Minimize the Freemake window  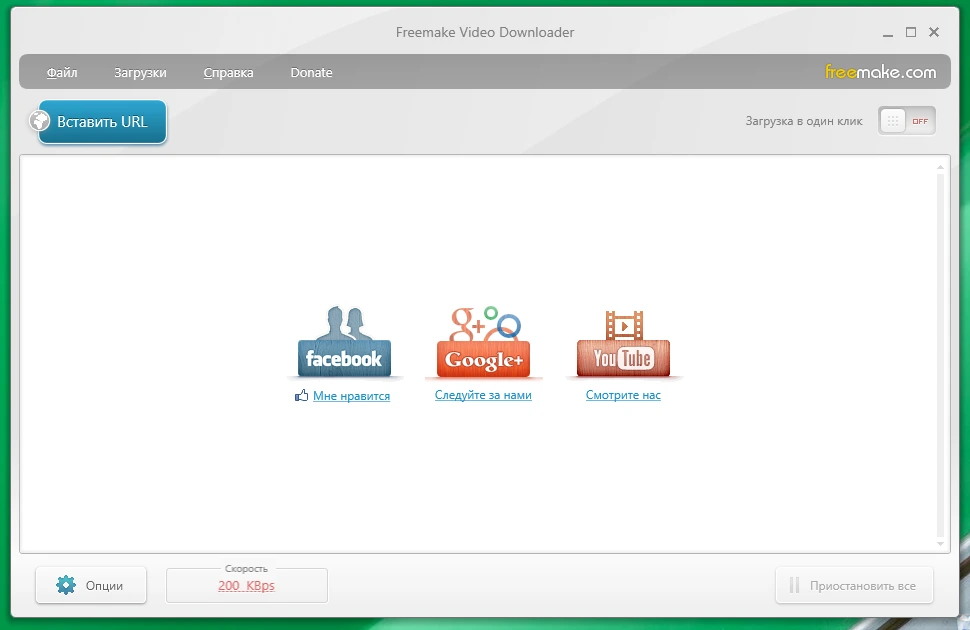tap(888, 33)
